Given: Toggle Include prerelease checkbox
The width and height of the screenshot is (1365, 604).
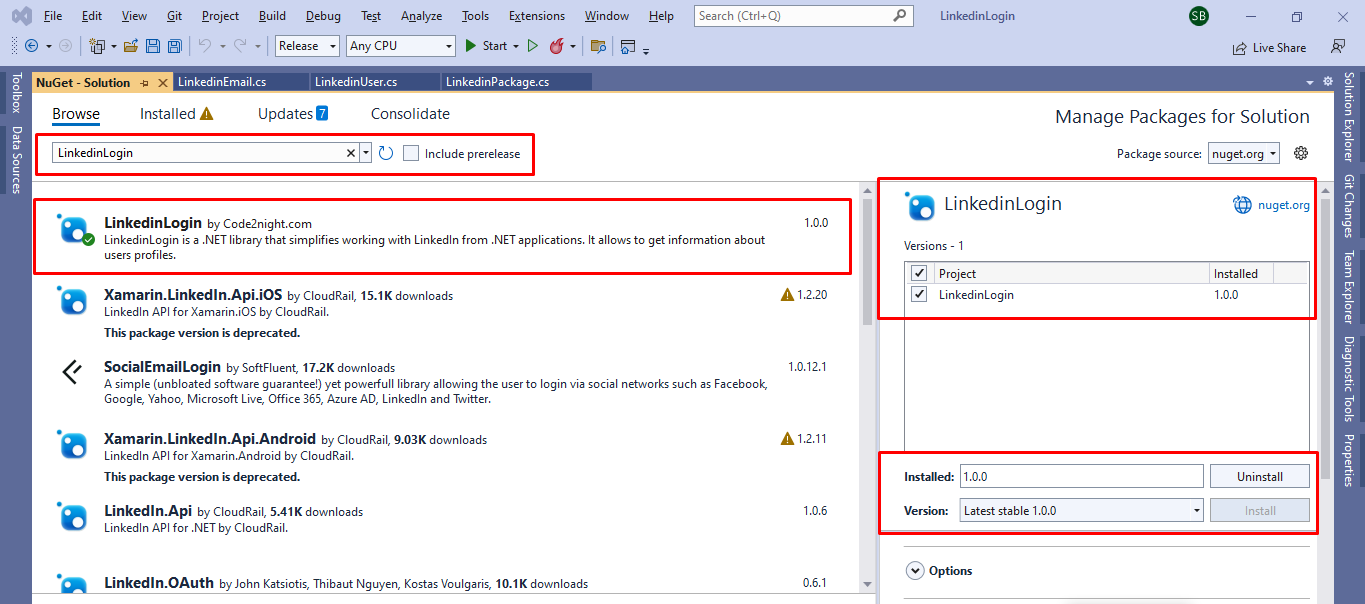Looking at the screenshot, I should tap(411, 153).
